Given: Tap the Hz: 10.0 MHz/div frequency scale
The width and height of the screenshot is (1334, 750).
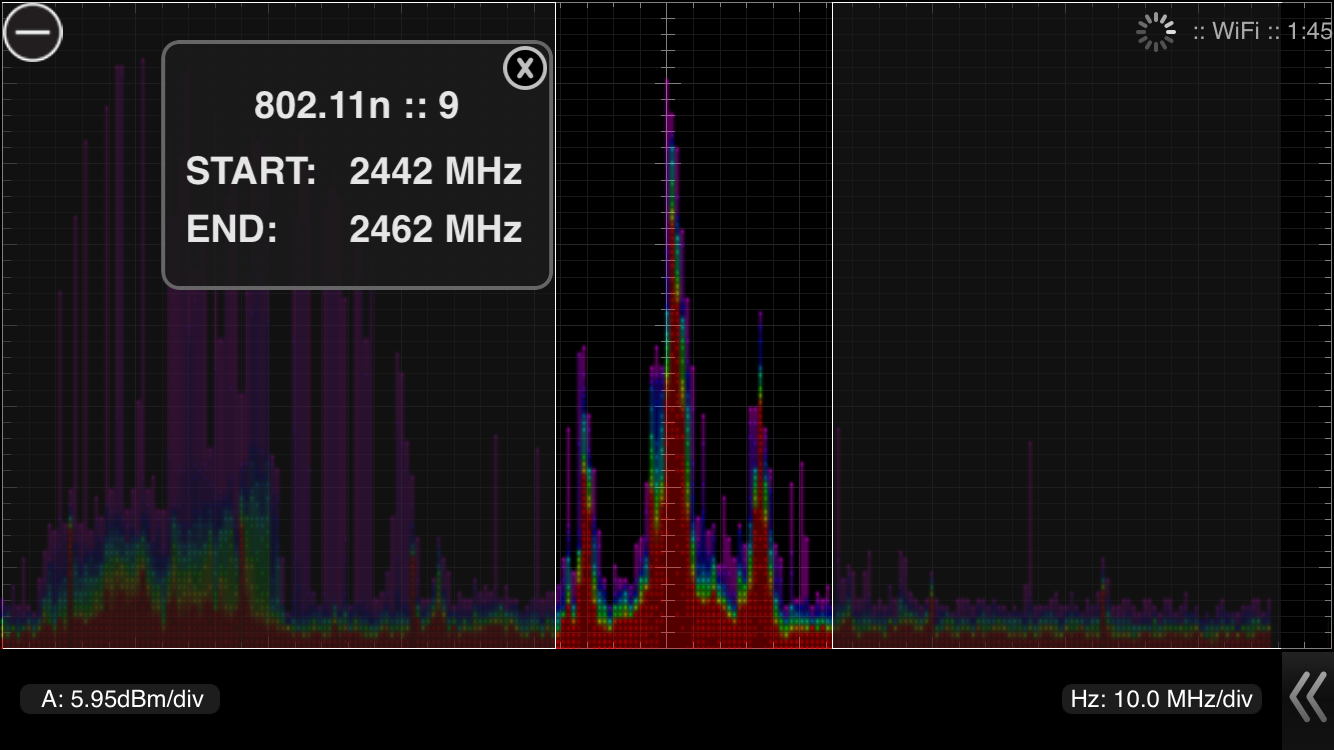Looking at the screenshot, I should (1161, 699).
